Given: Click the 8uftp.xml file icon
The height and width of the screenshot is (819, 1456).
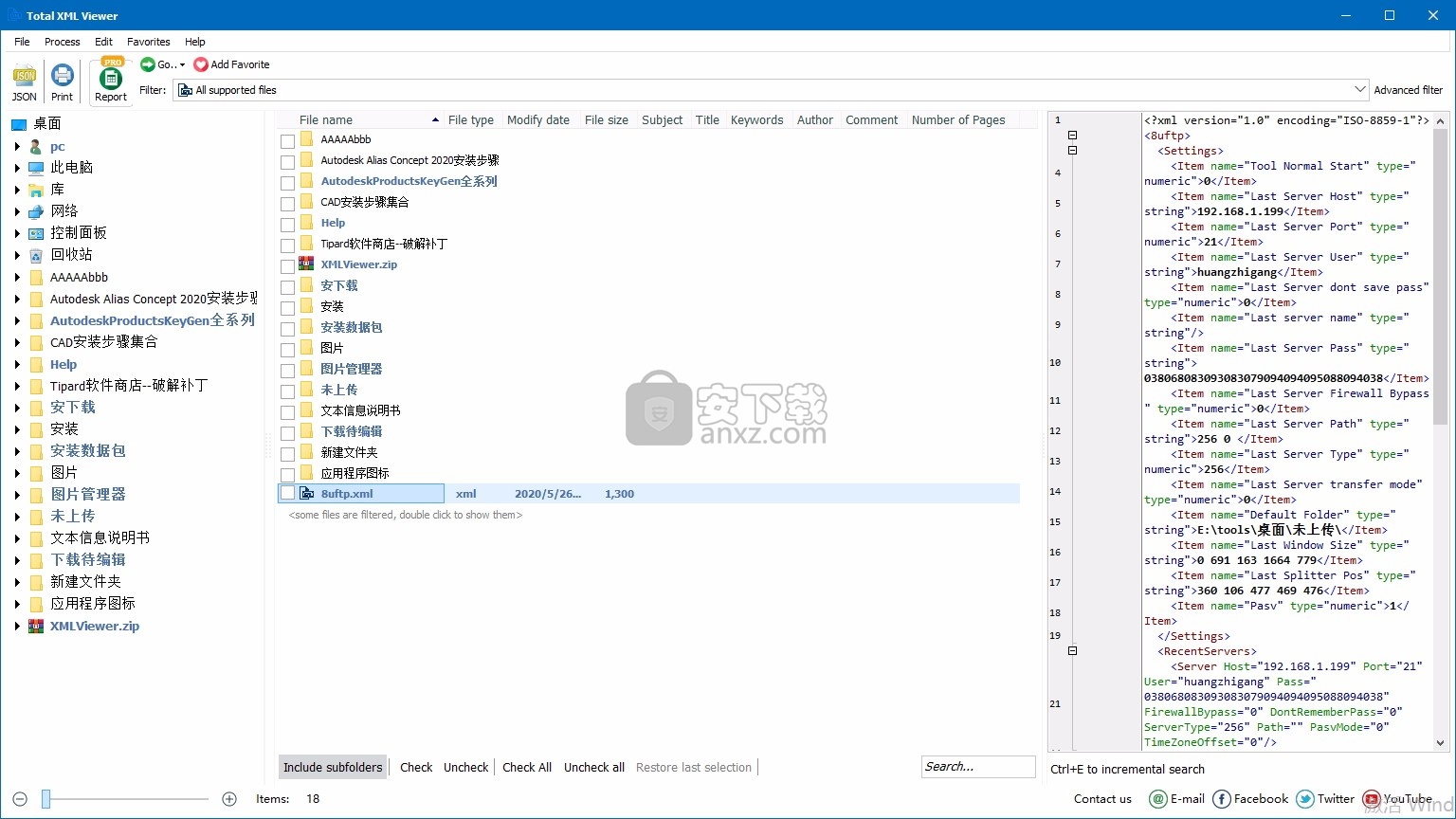Looking at the screenshot, I should [x=306, y=493].
